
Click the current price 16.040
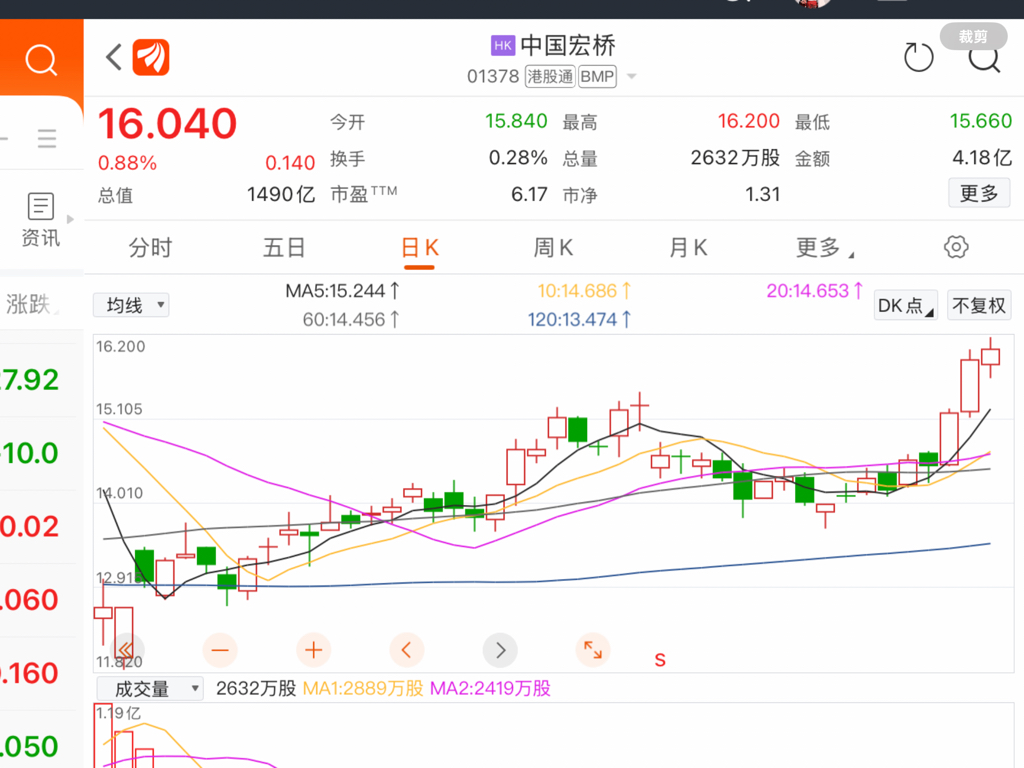coord(167,123)
